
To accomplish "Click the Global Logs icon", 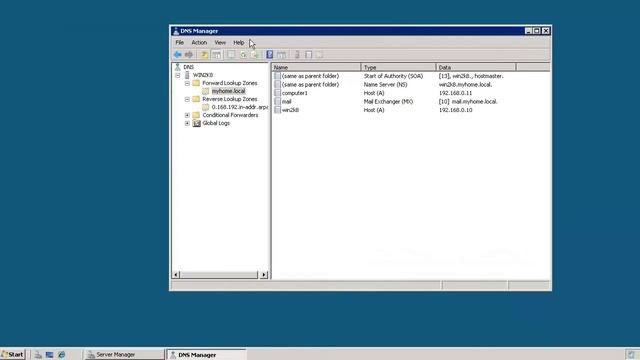I will (x=196, y=123).
